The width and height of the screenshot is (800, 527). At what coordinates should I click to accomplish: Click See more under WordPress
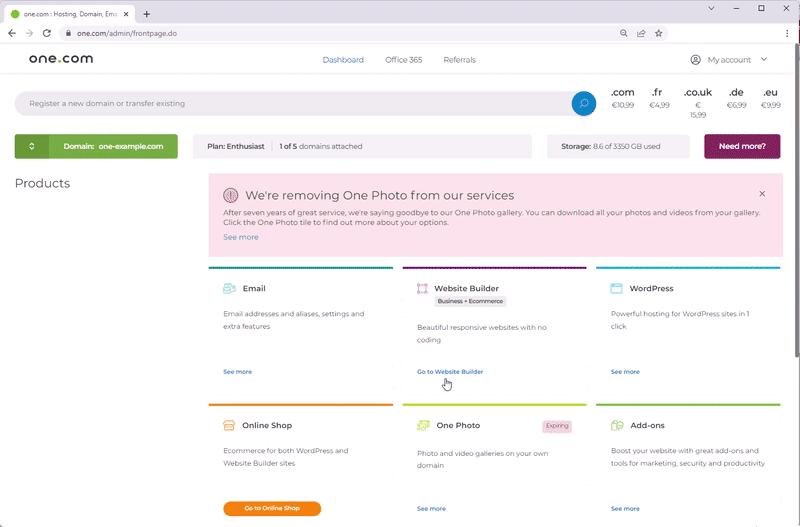[x=625, y=371]
